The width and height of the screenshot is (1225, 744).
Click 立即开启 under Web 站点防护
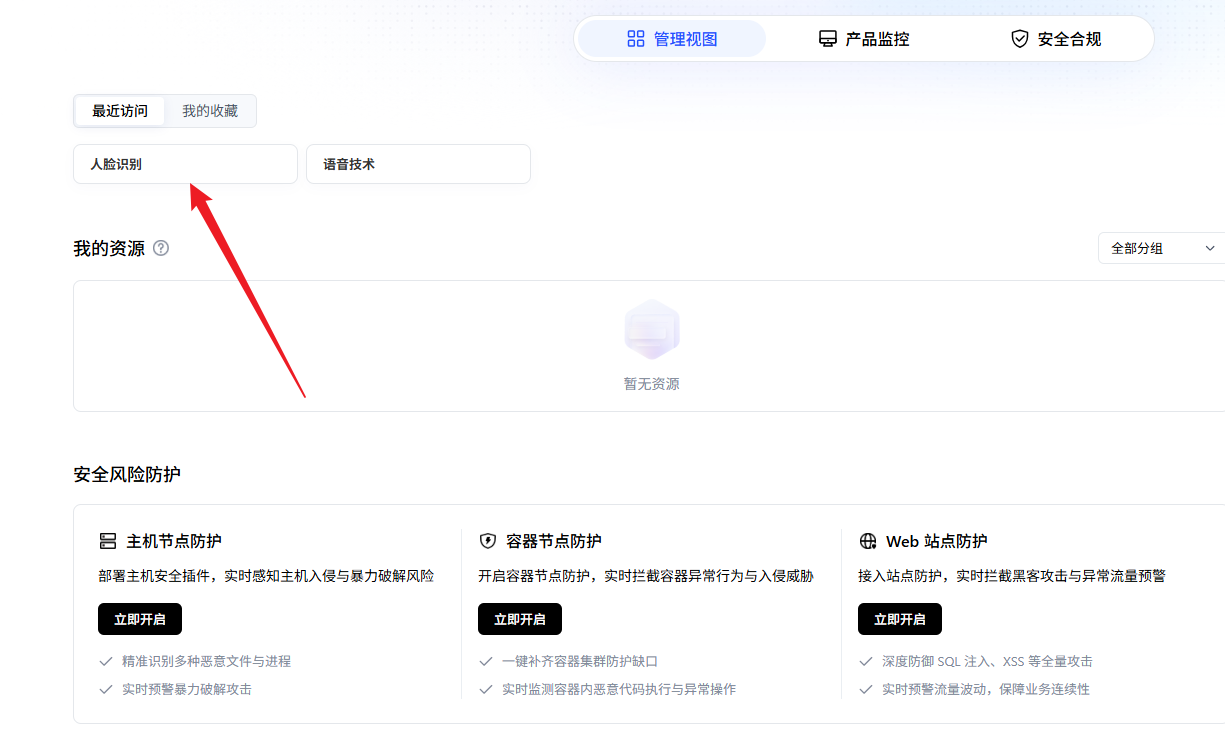click(x=900, y=619)
